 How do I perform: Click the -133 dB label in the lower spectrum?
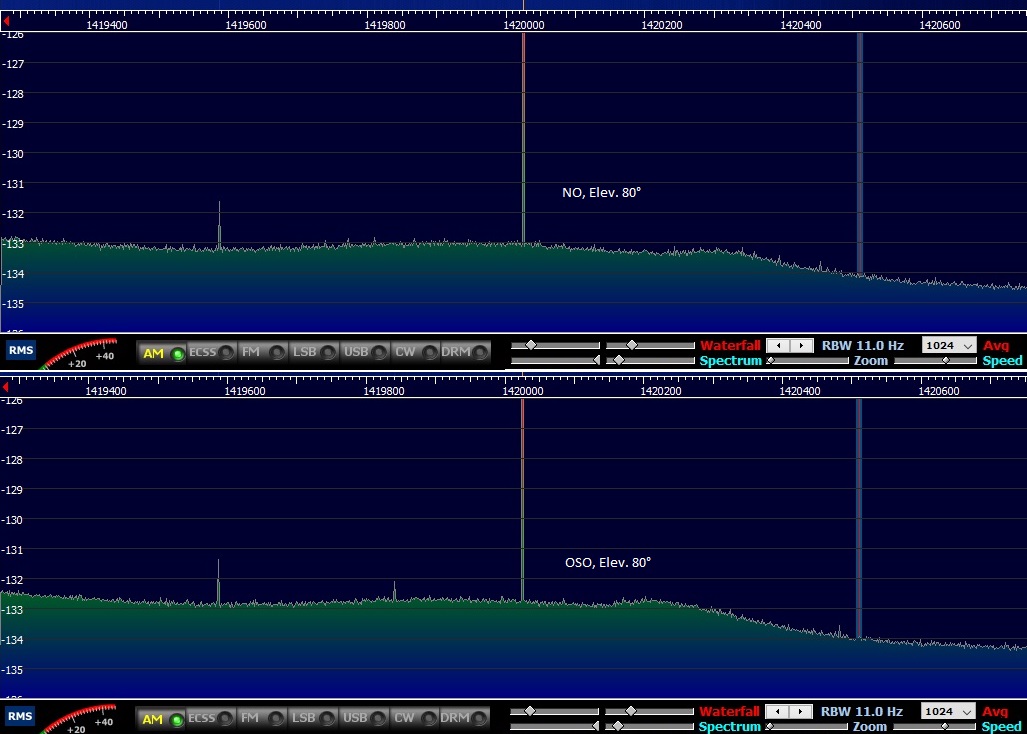(x=12, y=610)
